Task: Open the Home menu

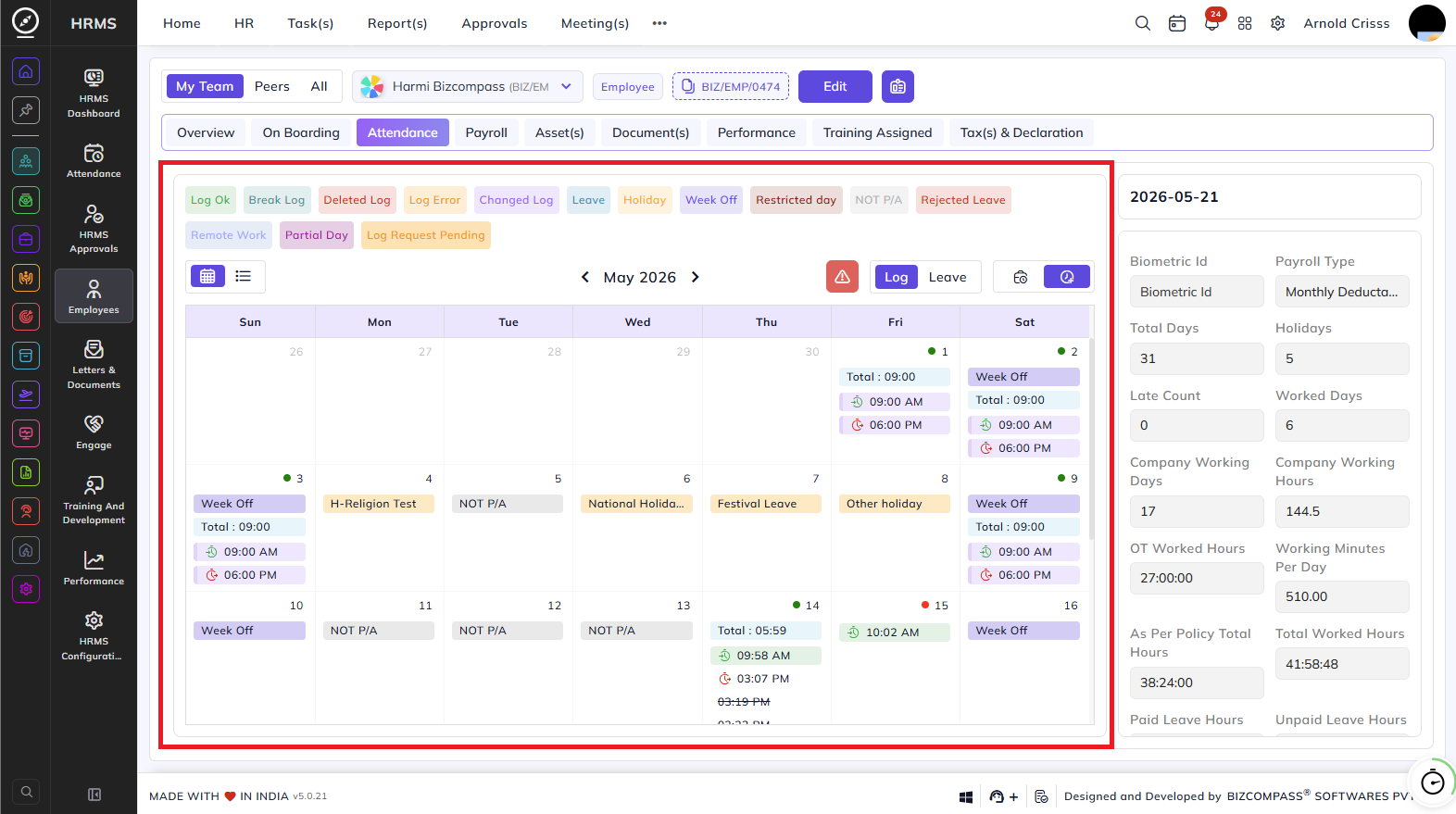Action: [182, 23]
